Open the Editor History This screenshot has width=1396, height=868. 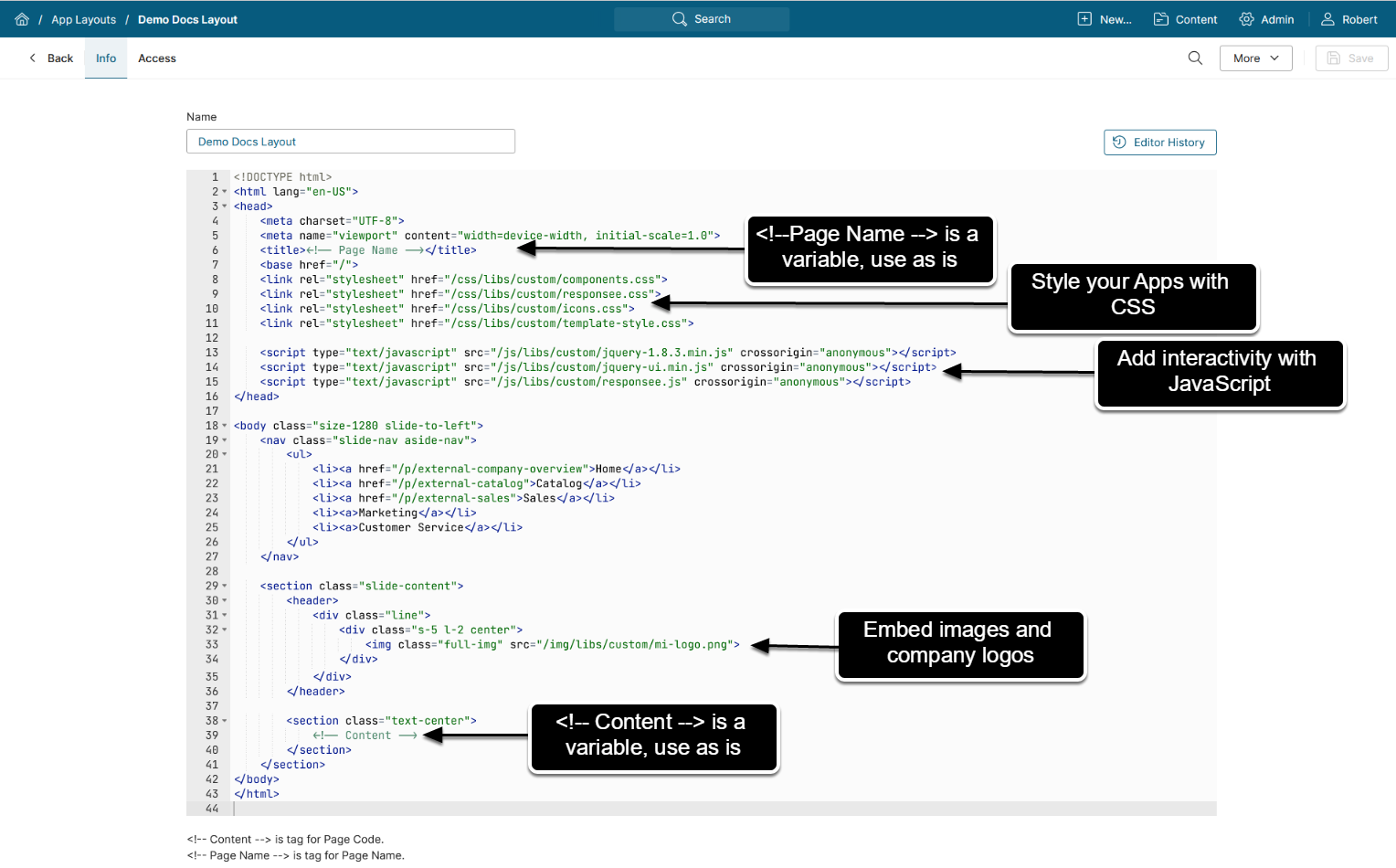coord(1159,143)
